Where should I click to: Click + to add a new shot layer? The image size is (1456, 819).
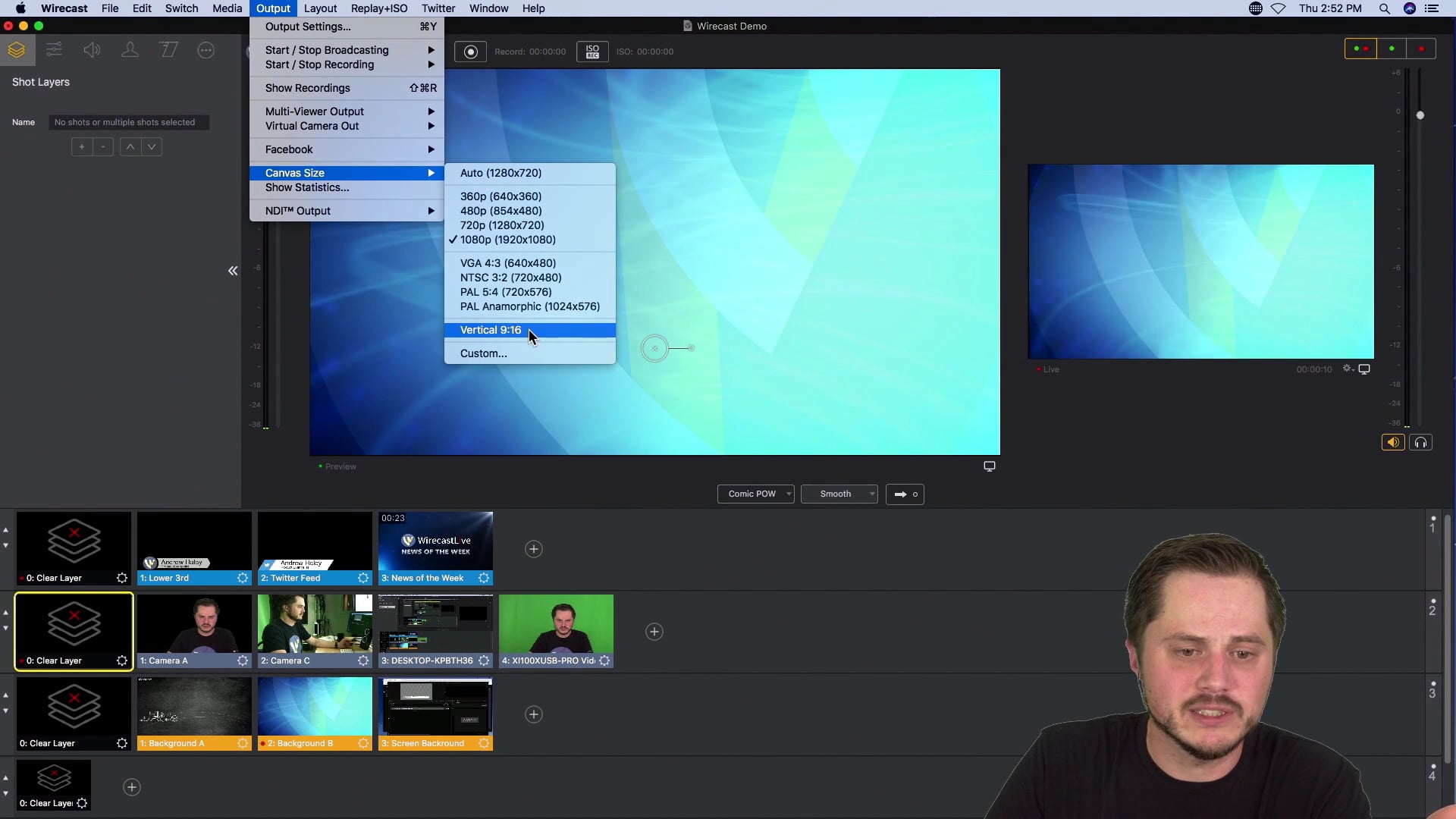tap(81, 146)
